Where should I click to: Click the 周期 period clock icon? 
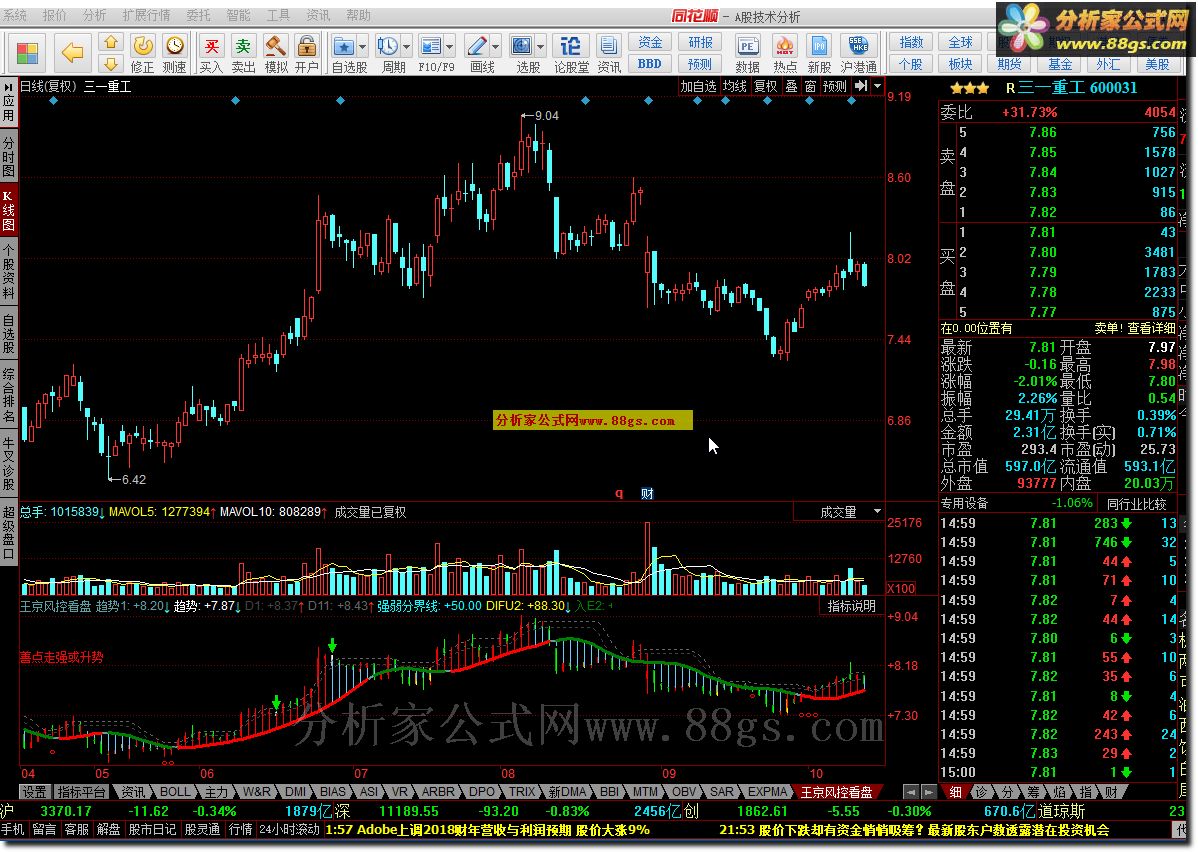click(387, 47)
